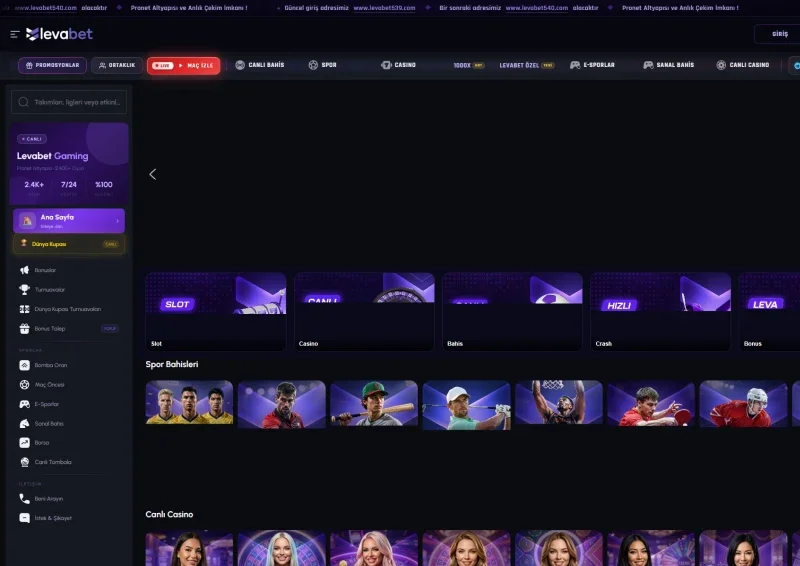Go to the previous carousel banner with the arrow

(x=153, y=174)
